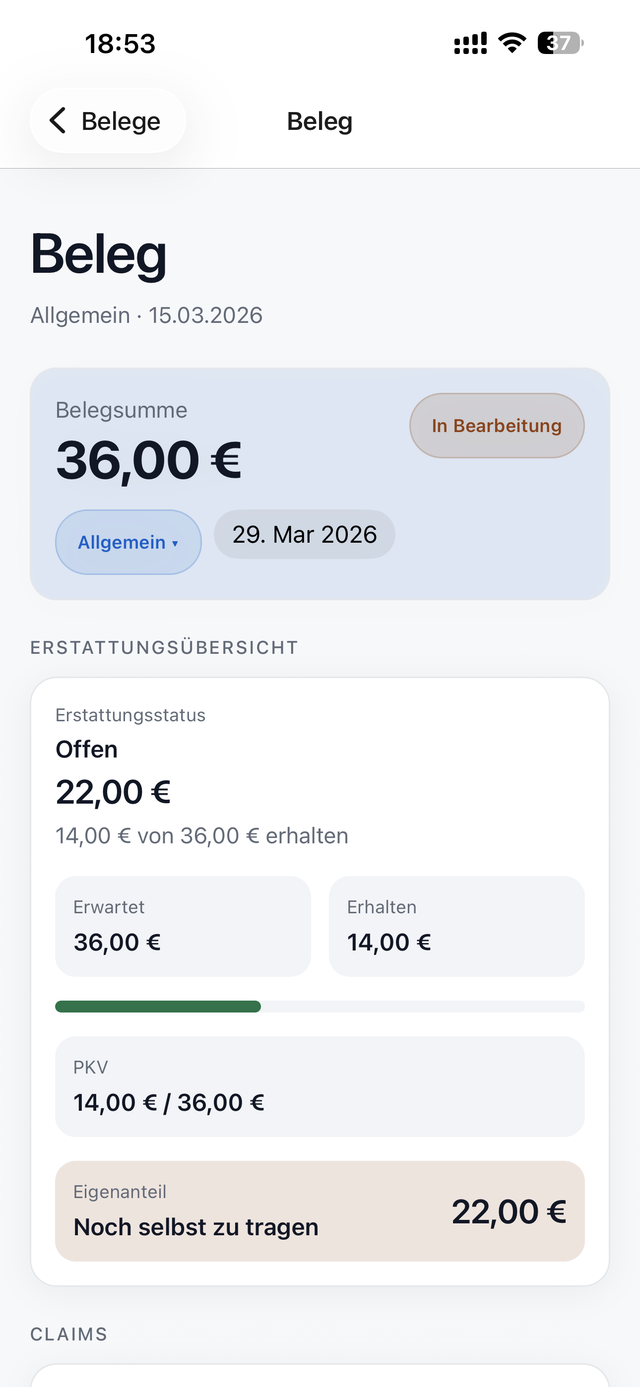This screenshot has width=640, height=1387.
Task: Tap the In Bearbeitung status badge
Action: coord(496,425)
